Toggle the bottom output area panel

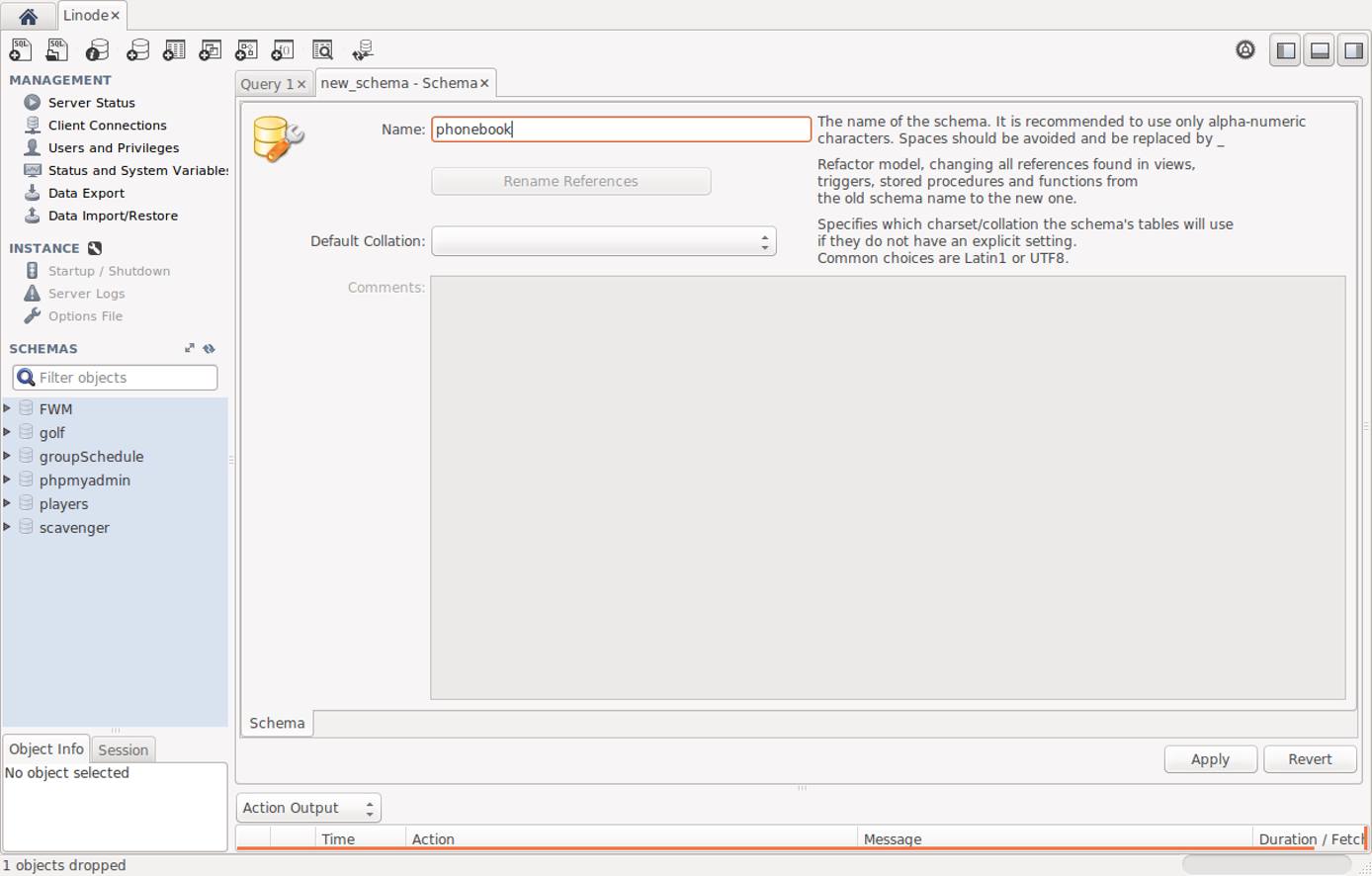[x=1319, y=49]
